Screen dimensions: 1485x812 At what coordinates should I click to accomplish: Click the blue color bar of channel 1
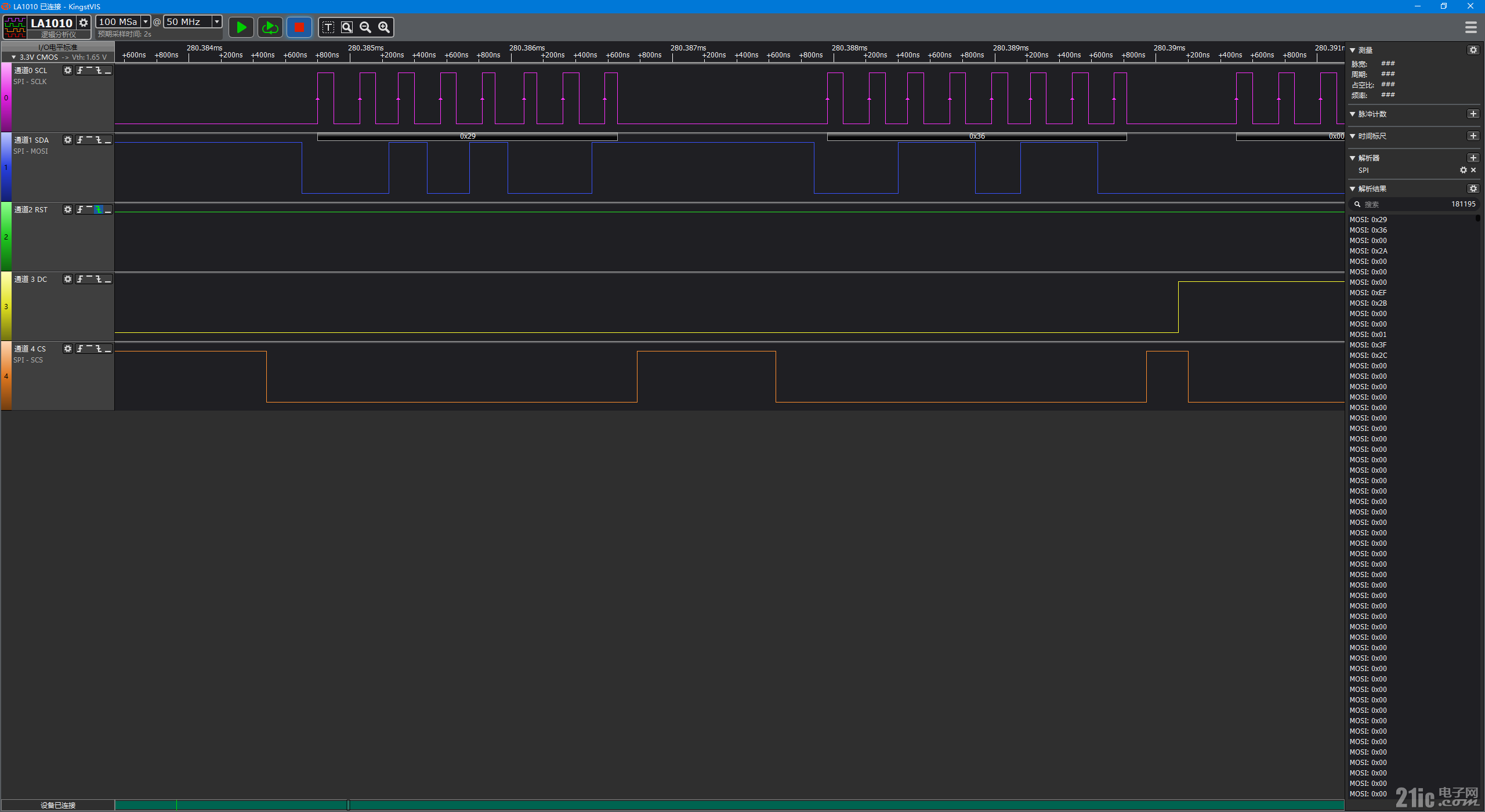6,167
